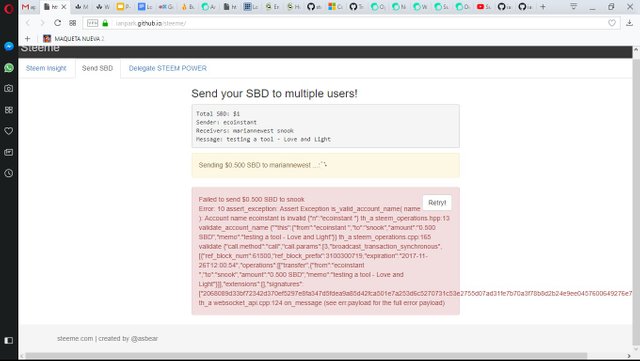Go back with the back arrow
640x361 pixels.
[x=28, y=23]
